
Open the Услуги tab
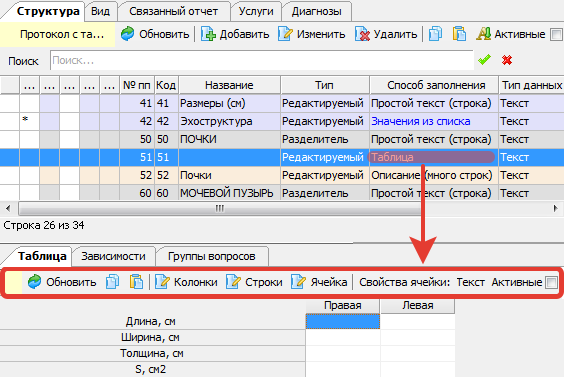[x=256, y=11]
